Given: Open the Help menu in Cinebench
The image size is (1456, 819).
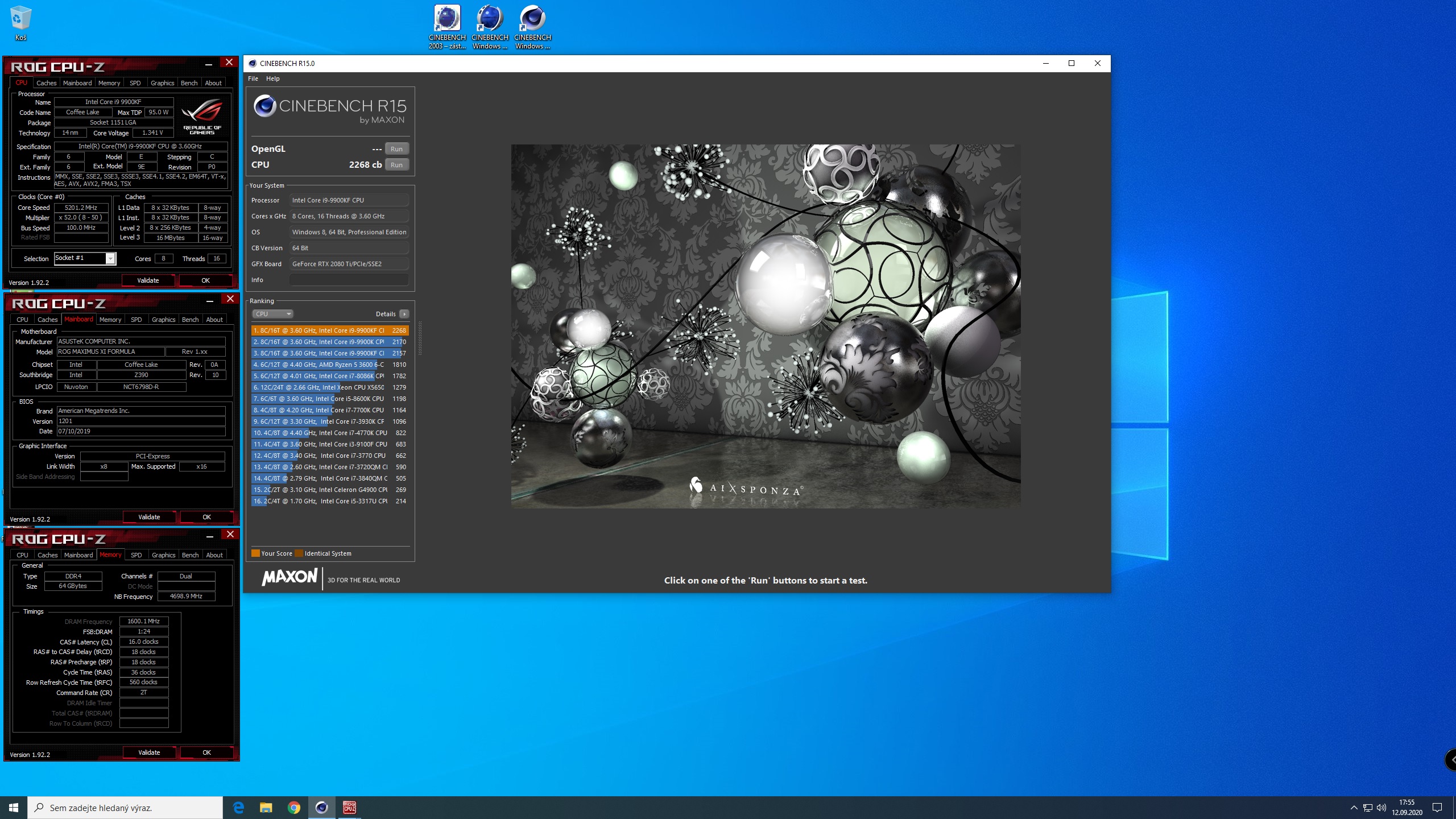Looking at the screenshot, I should pos(273,78).
